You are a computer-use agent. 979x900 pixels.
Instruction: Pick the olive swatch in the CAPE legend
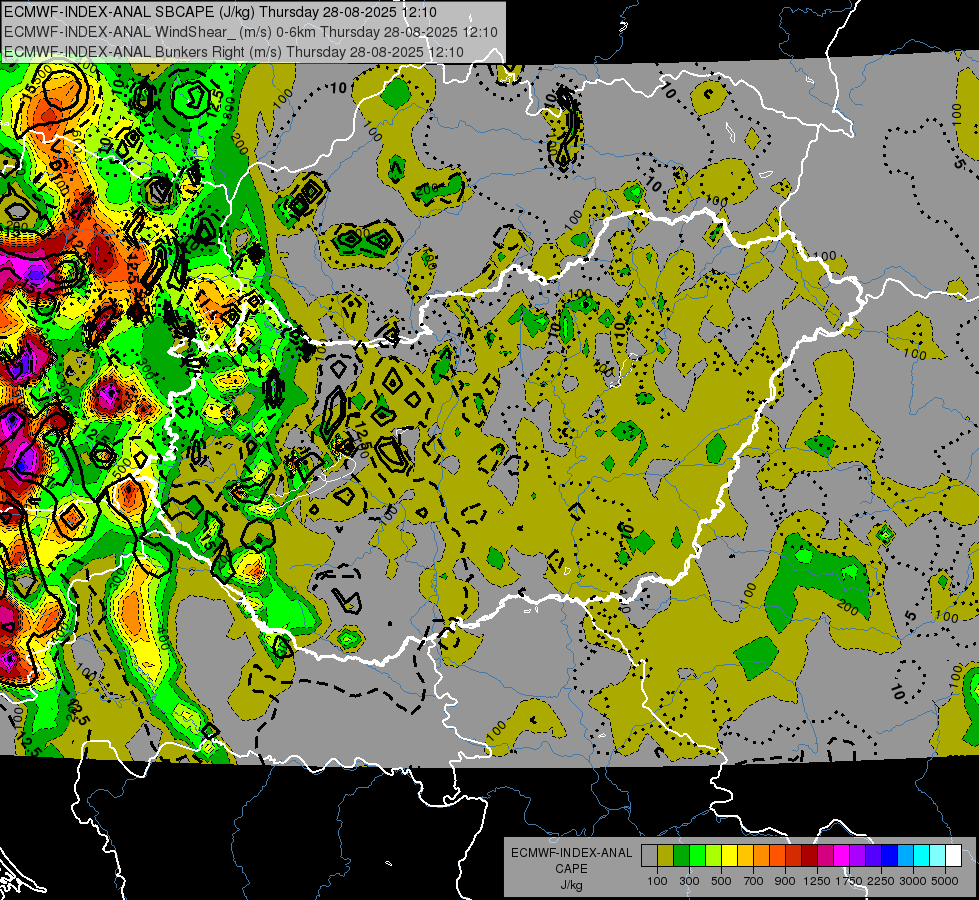tap(666, 855)
